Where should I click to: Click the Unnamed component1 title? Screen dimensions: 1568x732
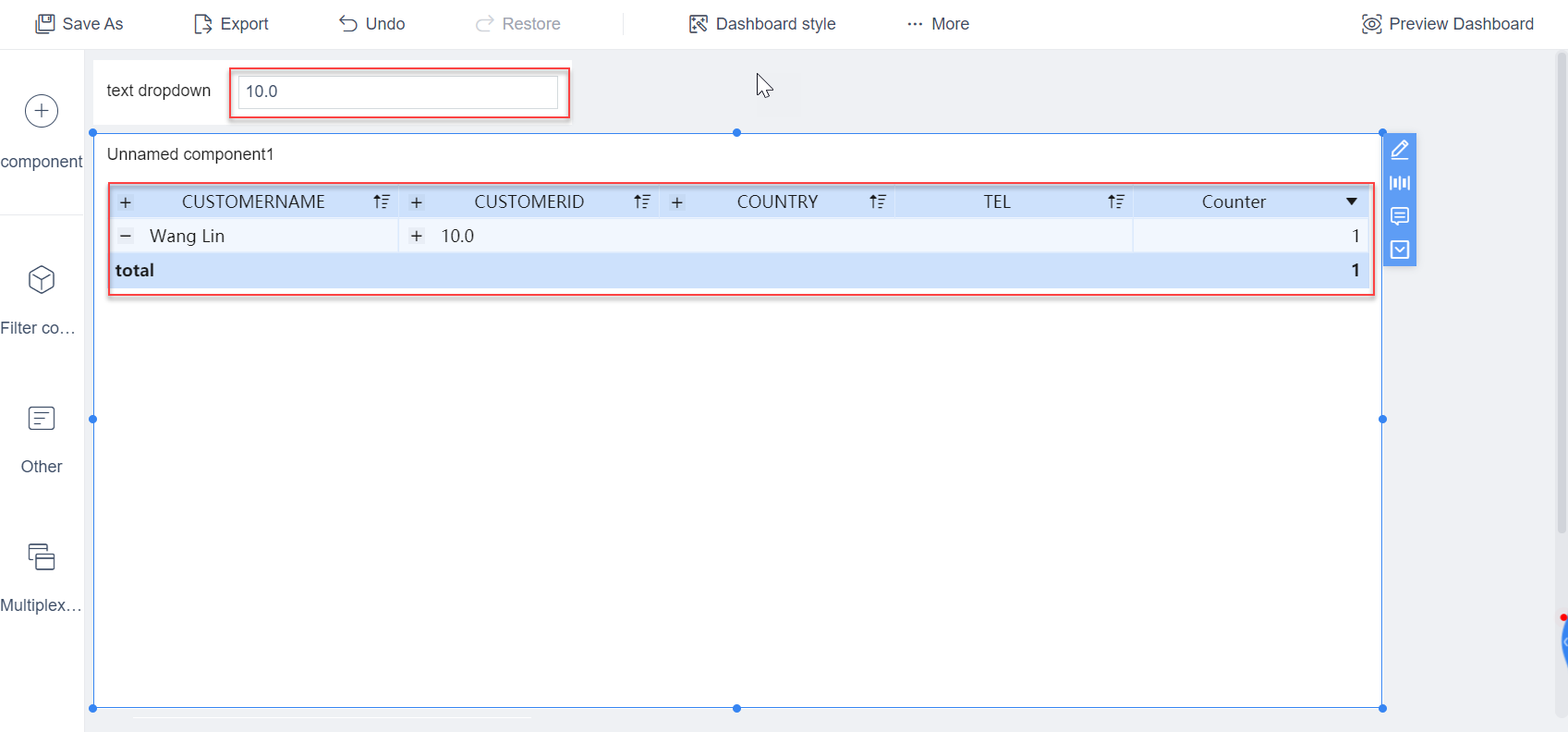pyautogui.click(x=190, y=154)
